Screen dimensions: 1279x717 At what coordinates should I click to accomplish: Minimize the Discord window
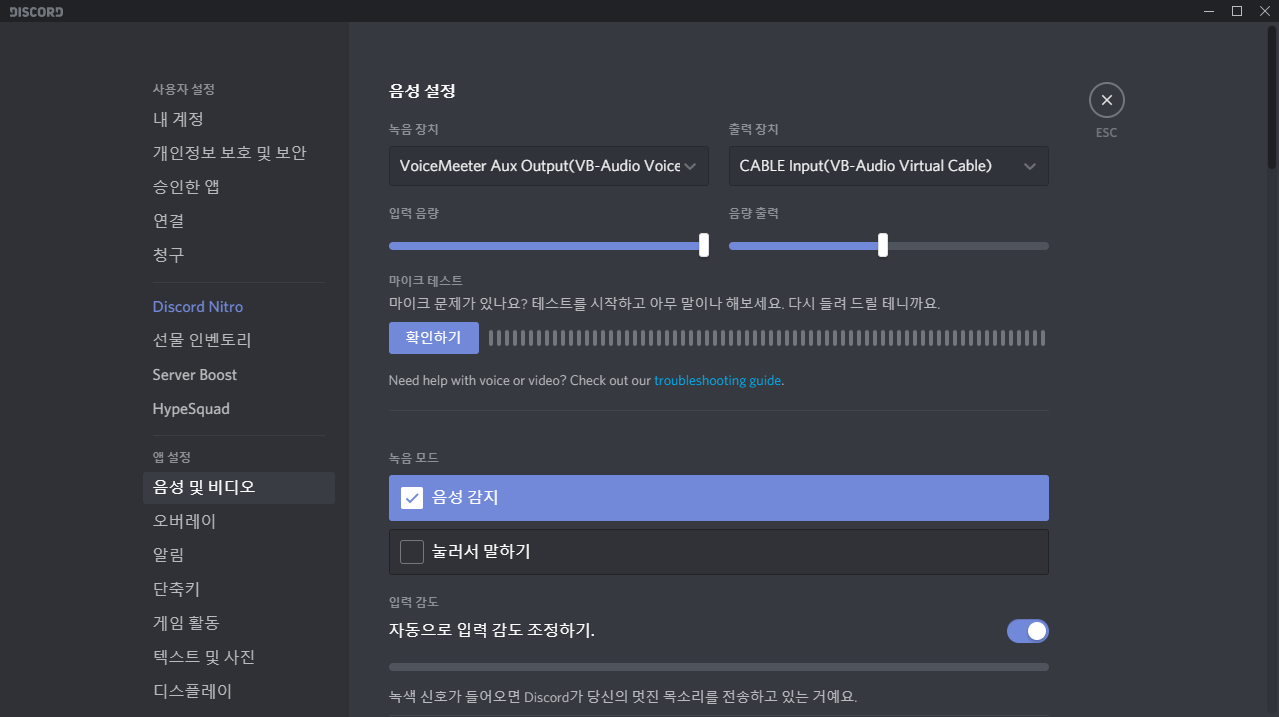1210,11
